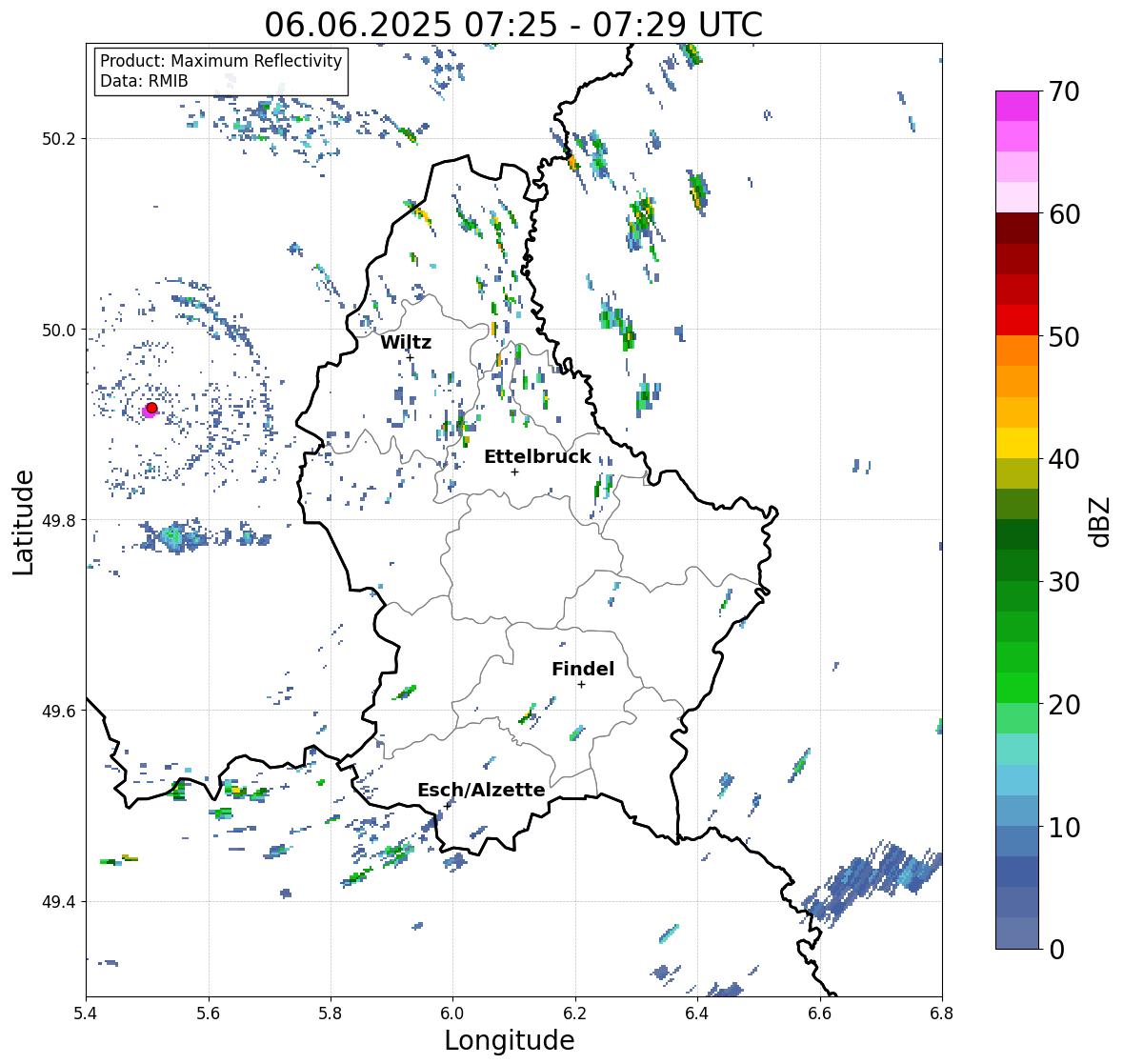Click the Latitude axis label
Screen dimensions: 1123x1064
23,523
